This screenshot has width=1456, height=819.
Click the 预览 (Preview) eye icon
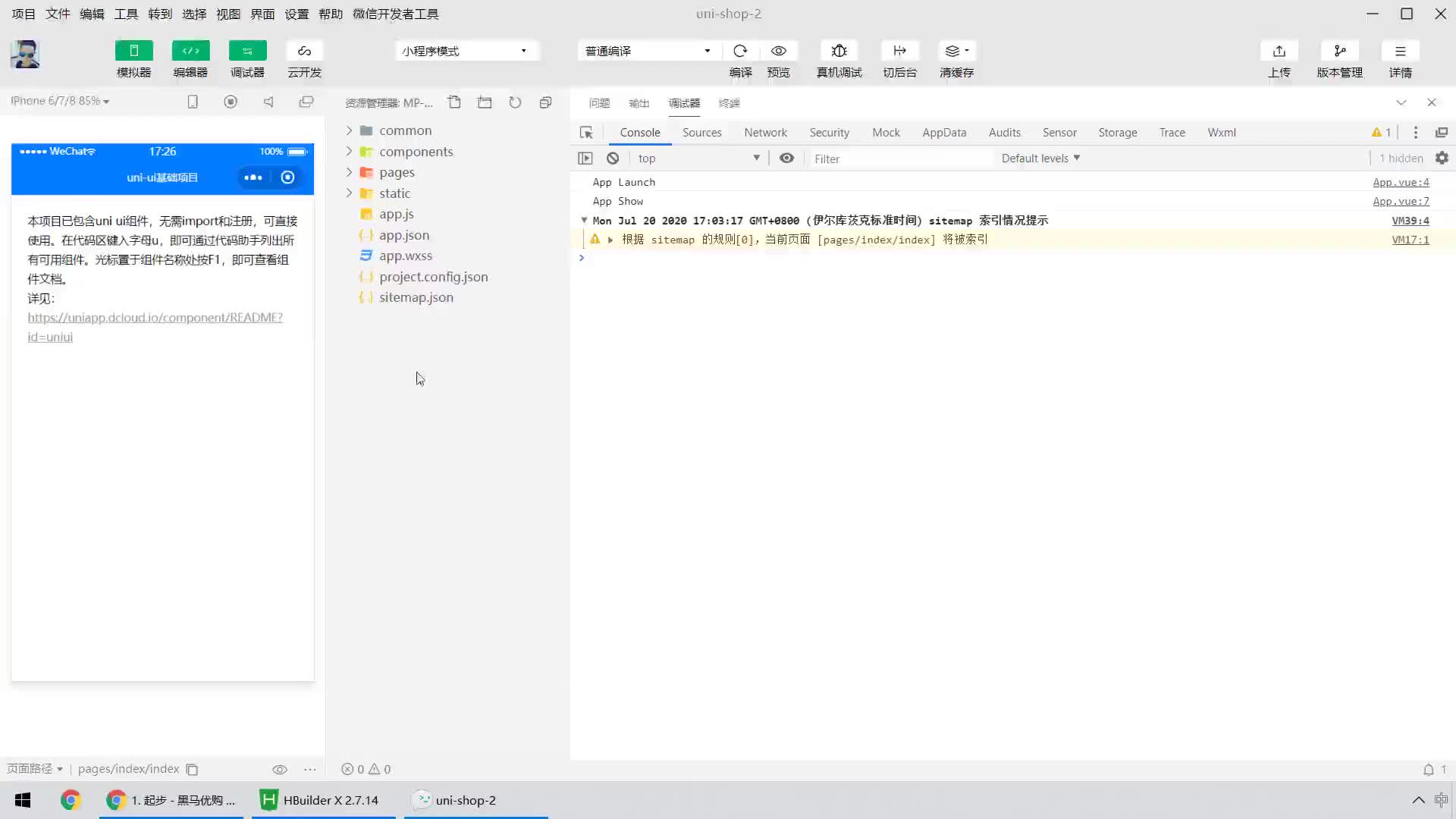(x=779, y=51)
